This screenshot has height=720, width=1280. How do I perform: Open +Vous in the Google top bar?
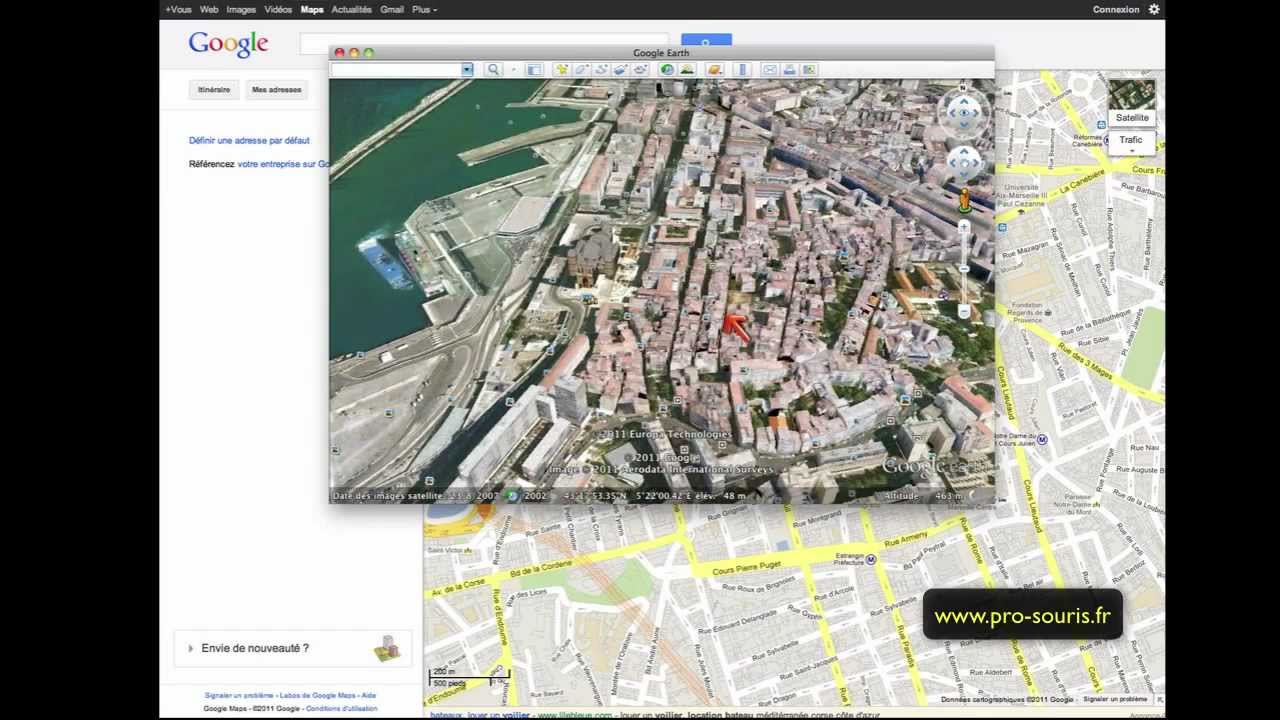coord(178,9)
